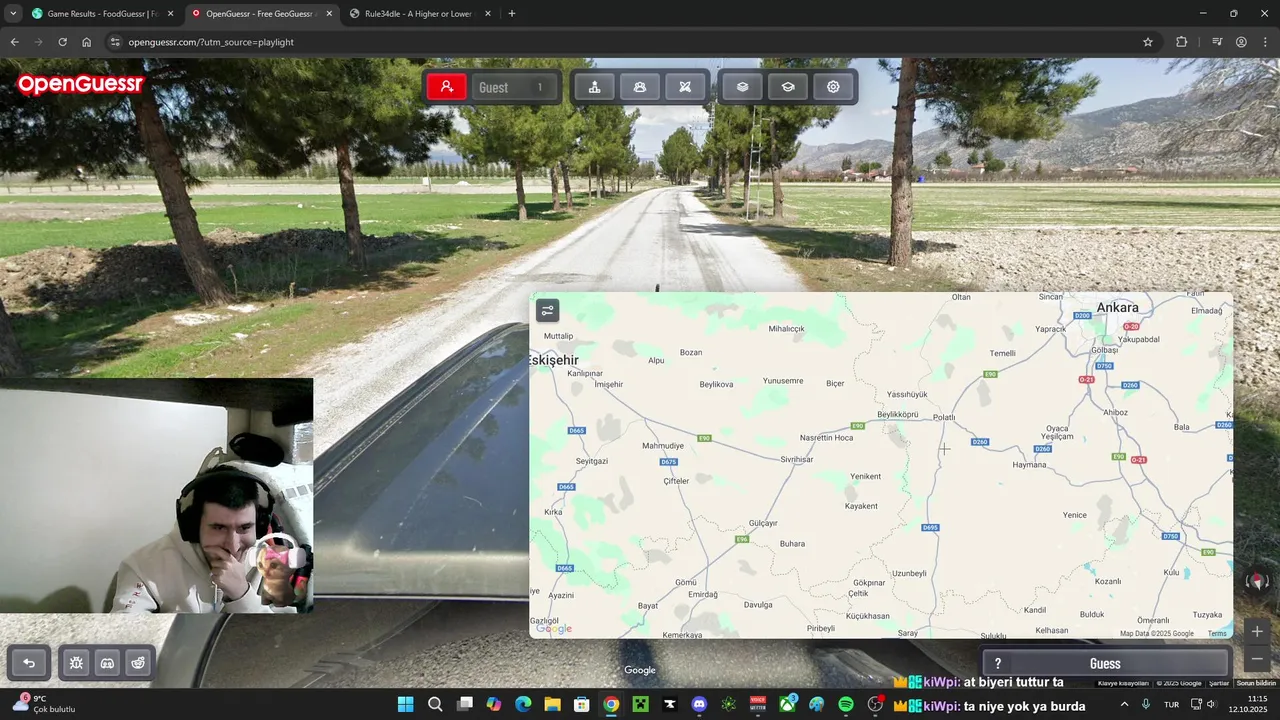Click Polatlı label on the map

pyautogui.click(x=944, y=417)
